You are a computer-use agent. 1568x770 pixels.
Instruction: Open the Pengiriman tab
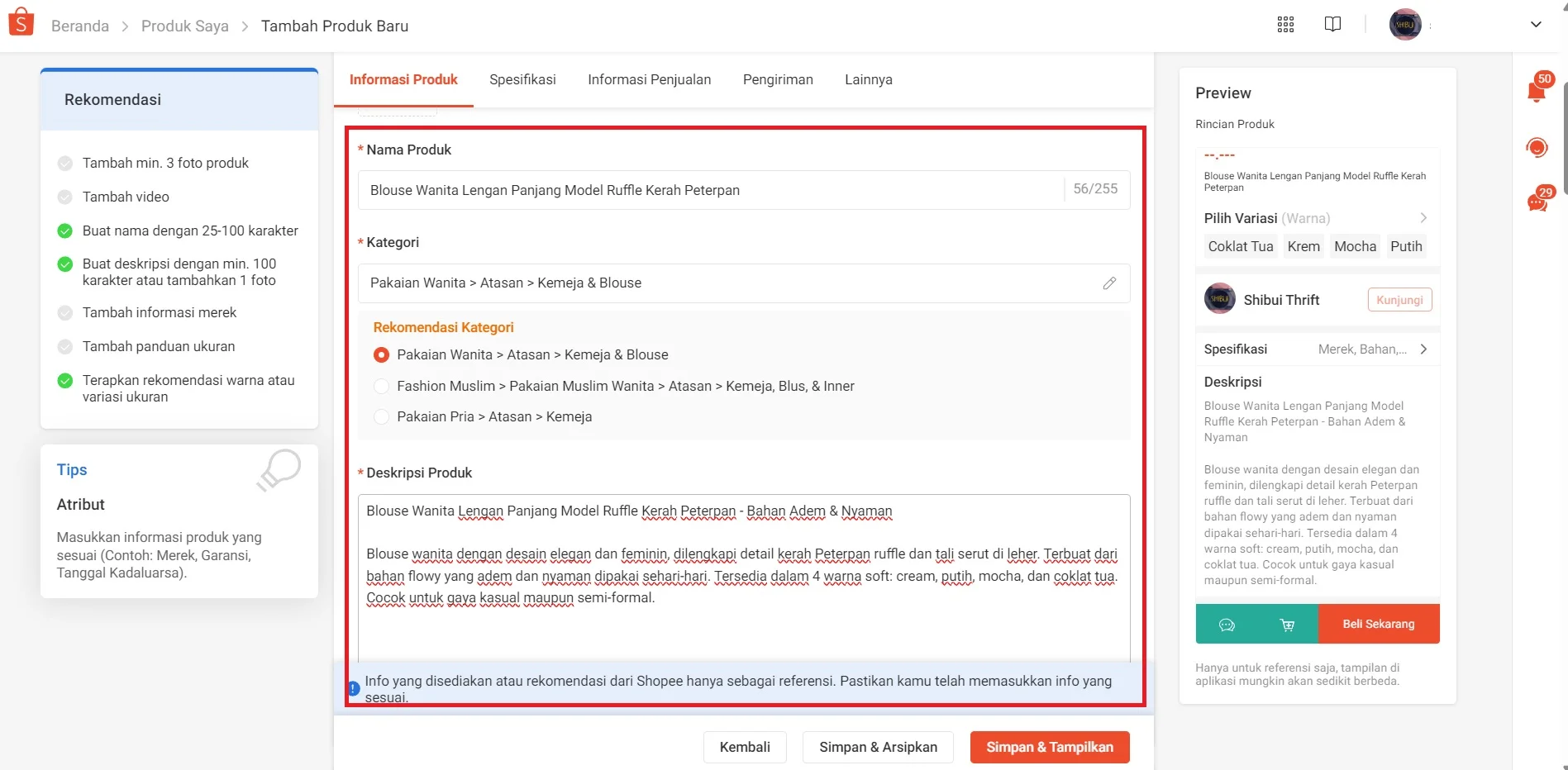click(778, 79)
